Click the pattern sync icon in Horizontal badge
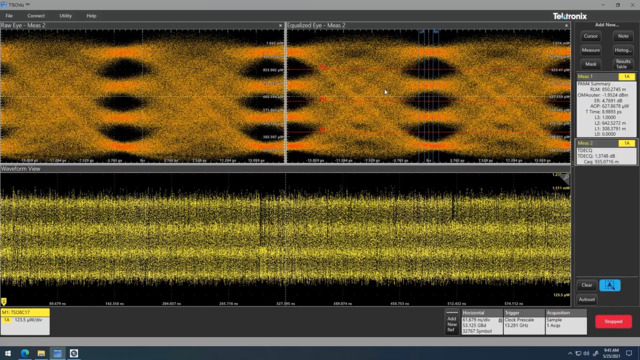This screenshot has width=640, height=360. tap(500, 320)
